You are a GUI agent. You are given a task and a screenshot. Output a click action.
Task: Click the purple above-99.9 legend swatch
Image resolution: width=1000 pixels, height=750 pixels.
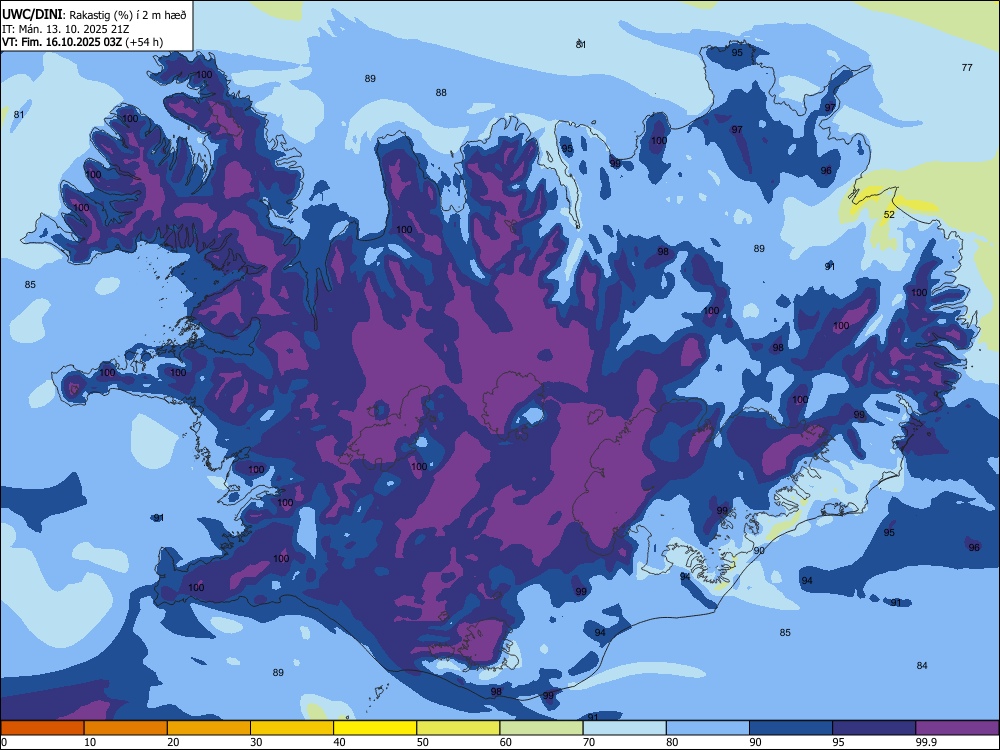(957, 728)
